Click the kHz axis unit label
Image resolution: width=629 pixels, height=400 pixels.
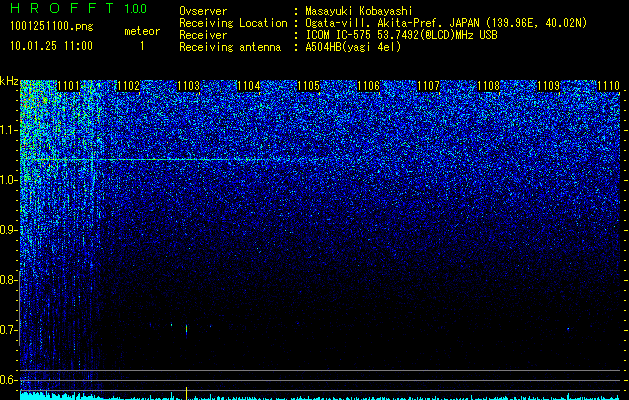click(x=9, y=81)
